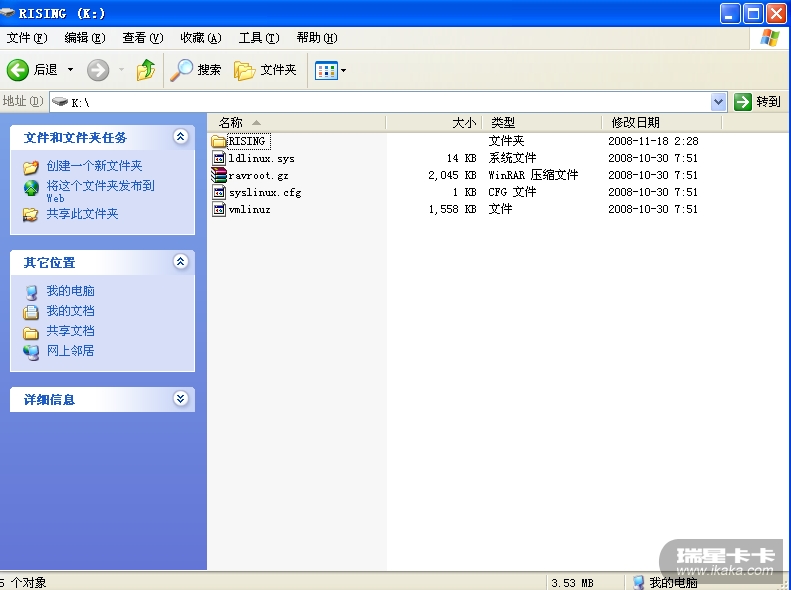Click the 网上邻居 network icon

click(31, 352)
